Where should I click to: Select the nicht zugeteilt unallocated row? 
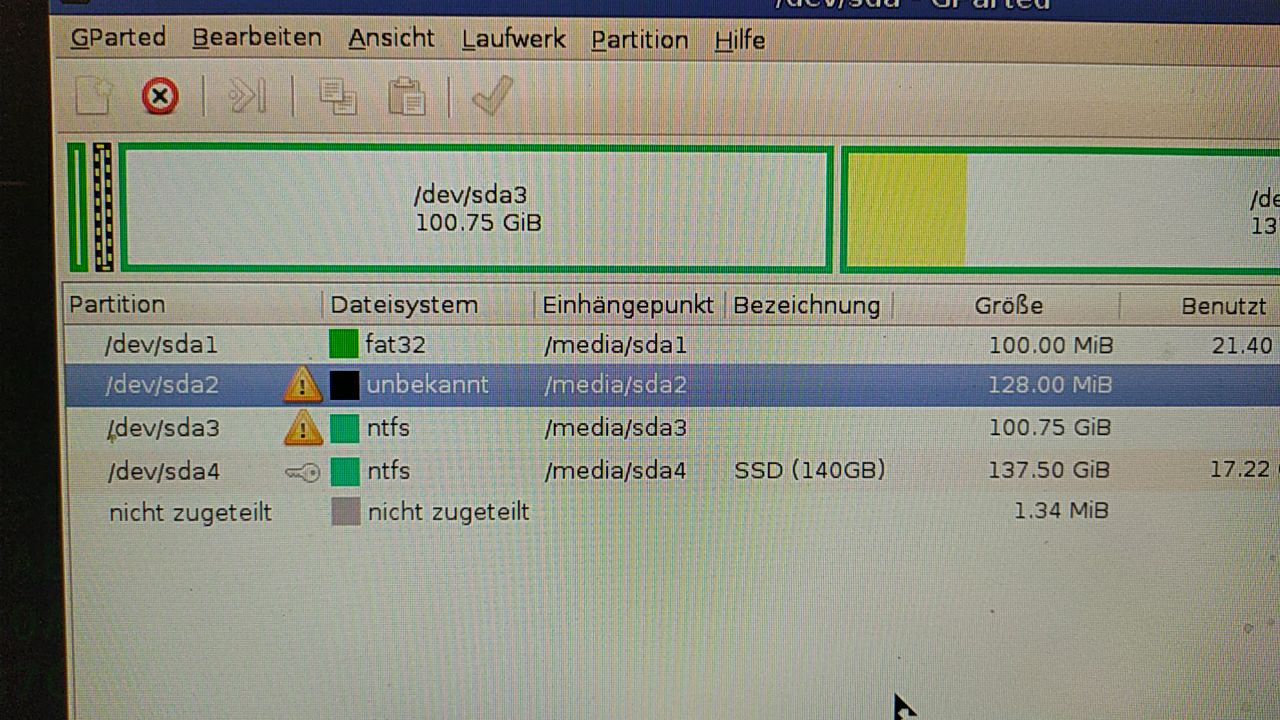coord(672,512)
